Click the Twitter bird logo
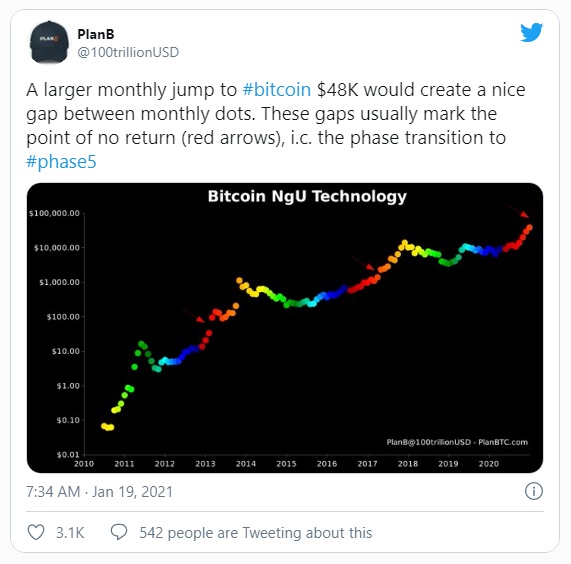 click(531, 32)
